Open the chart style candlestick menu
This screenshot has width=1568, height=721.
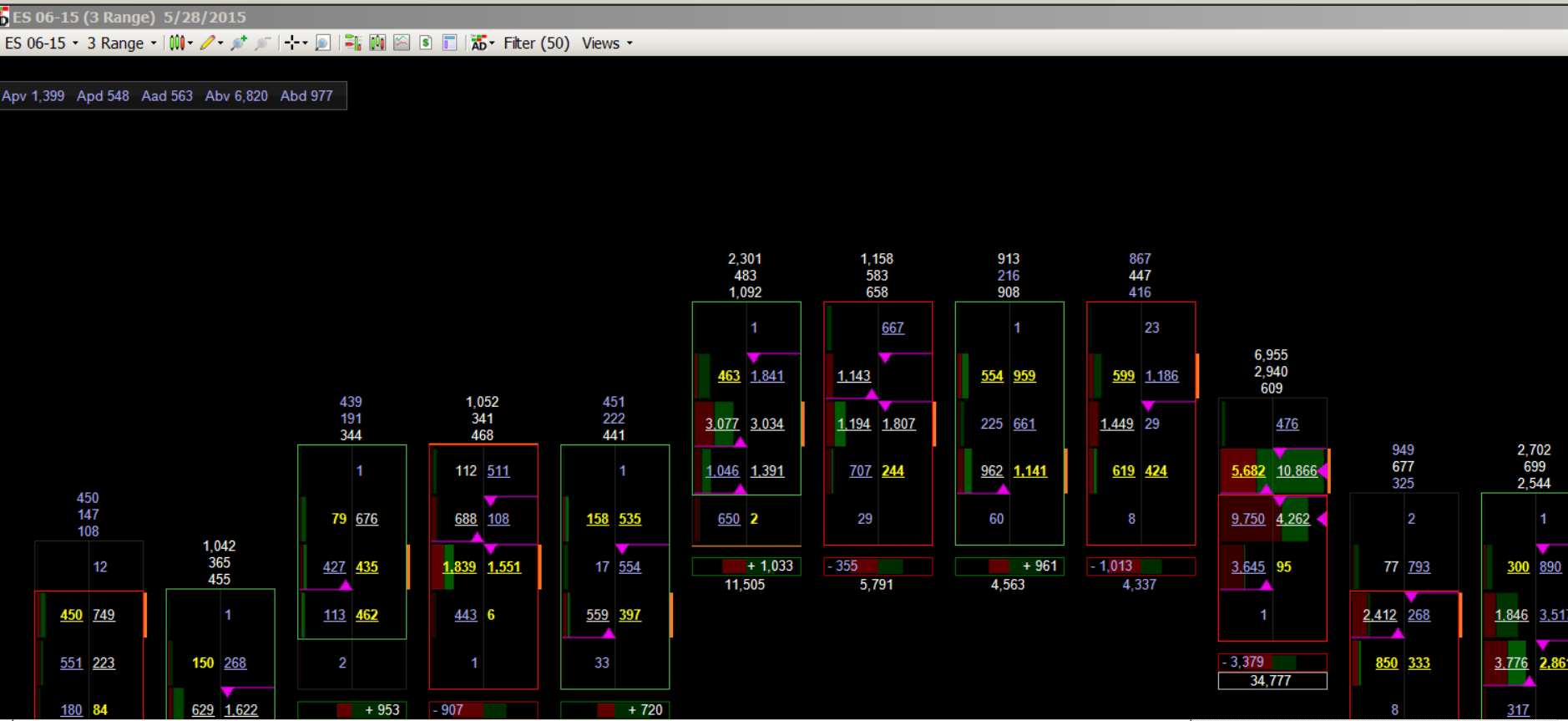pyautogui.click(x=180, y=43)
